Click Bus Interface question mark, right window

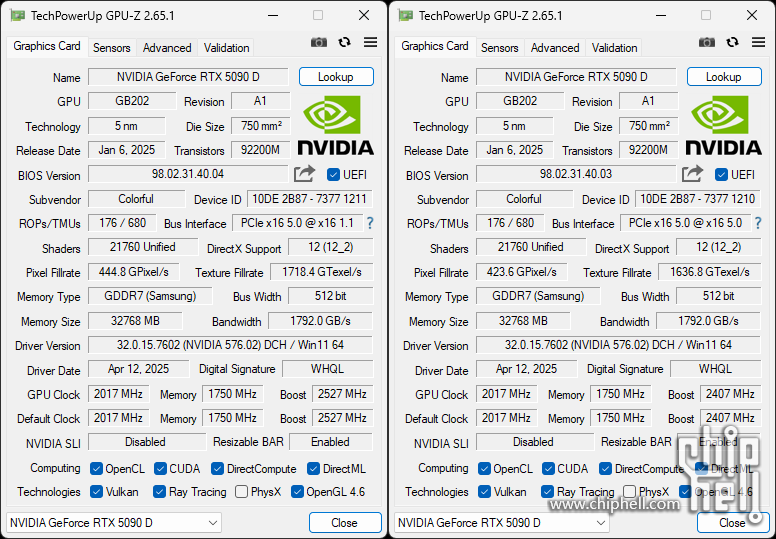tap(758, 223)
